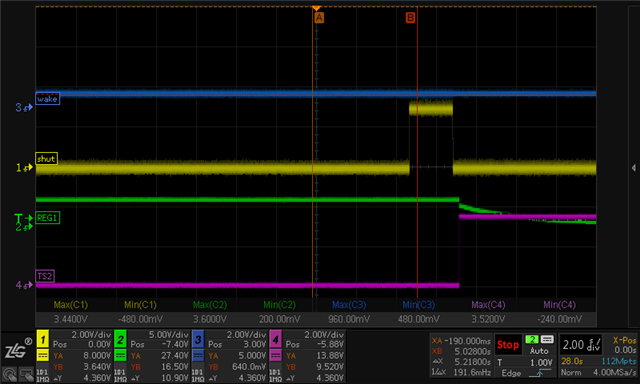640x384 pixels.
Task: Open the Edge trigger type setting
Action: pyautogui.click(x=511, y=373)
